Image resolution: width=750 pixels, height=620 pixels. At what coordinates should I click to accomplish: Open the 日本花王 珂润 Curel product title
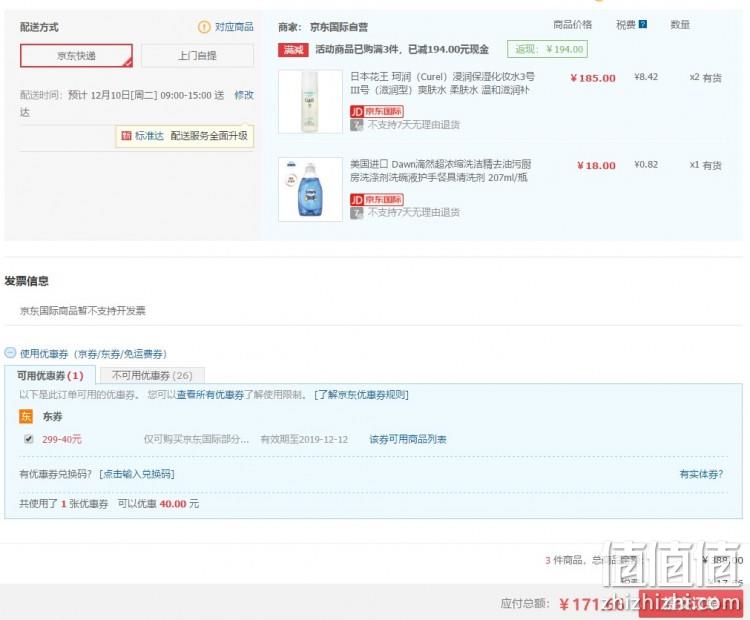pyautogui.click(x=442, y=83)
